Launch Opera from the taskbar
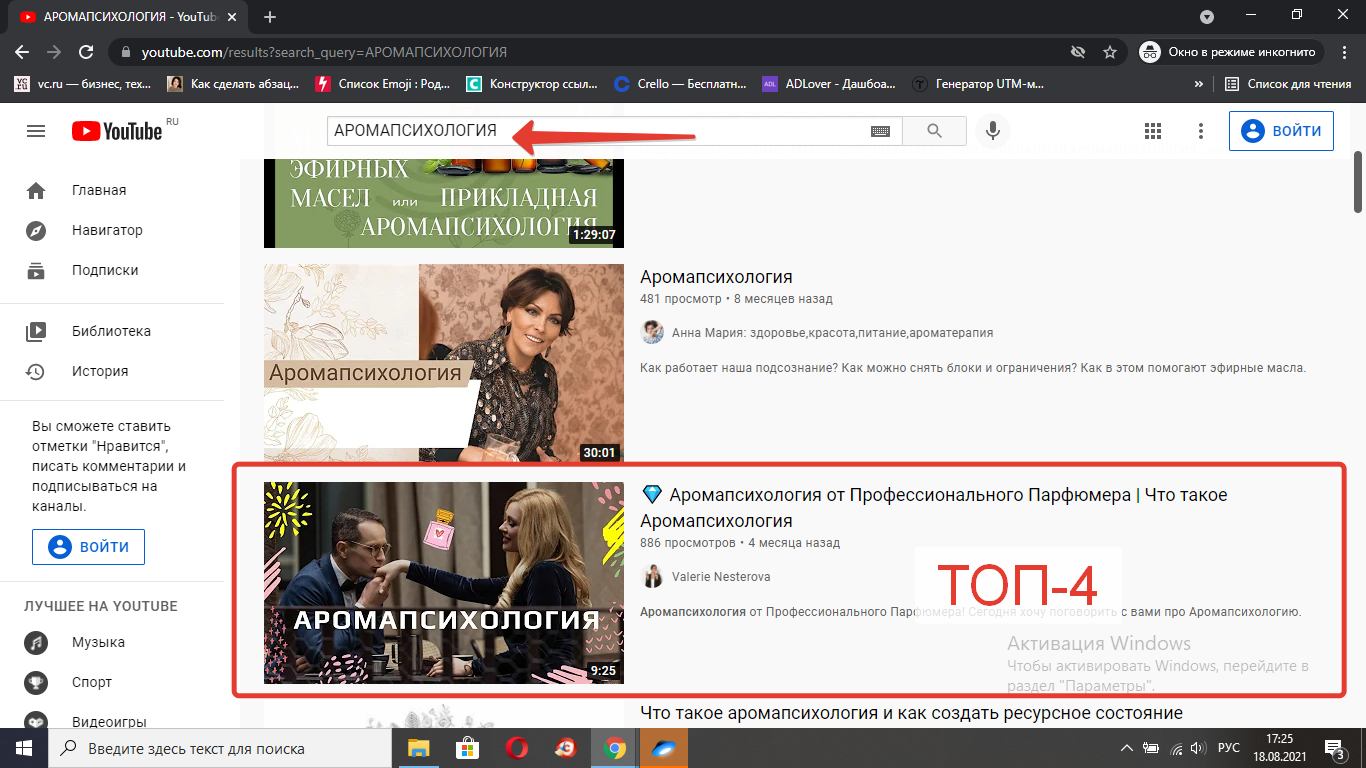The image size is (1366, 768). pyautogui.click(x=516, y=748)
